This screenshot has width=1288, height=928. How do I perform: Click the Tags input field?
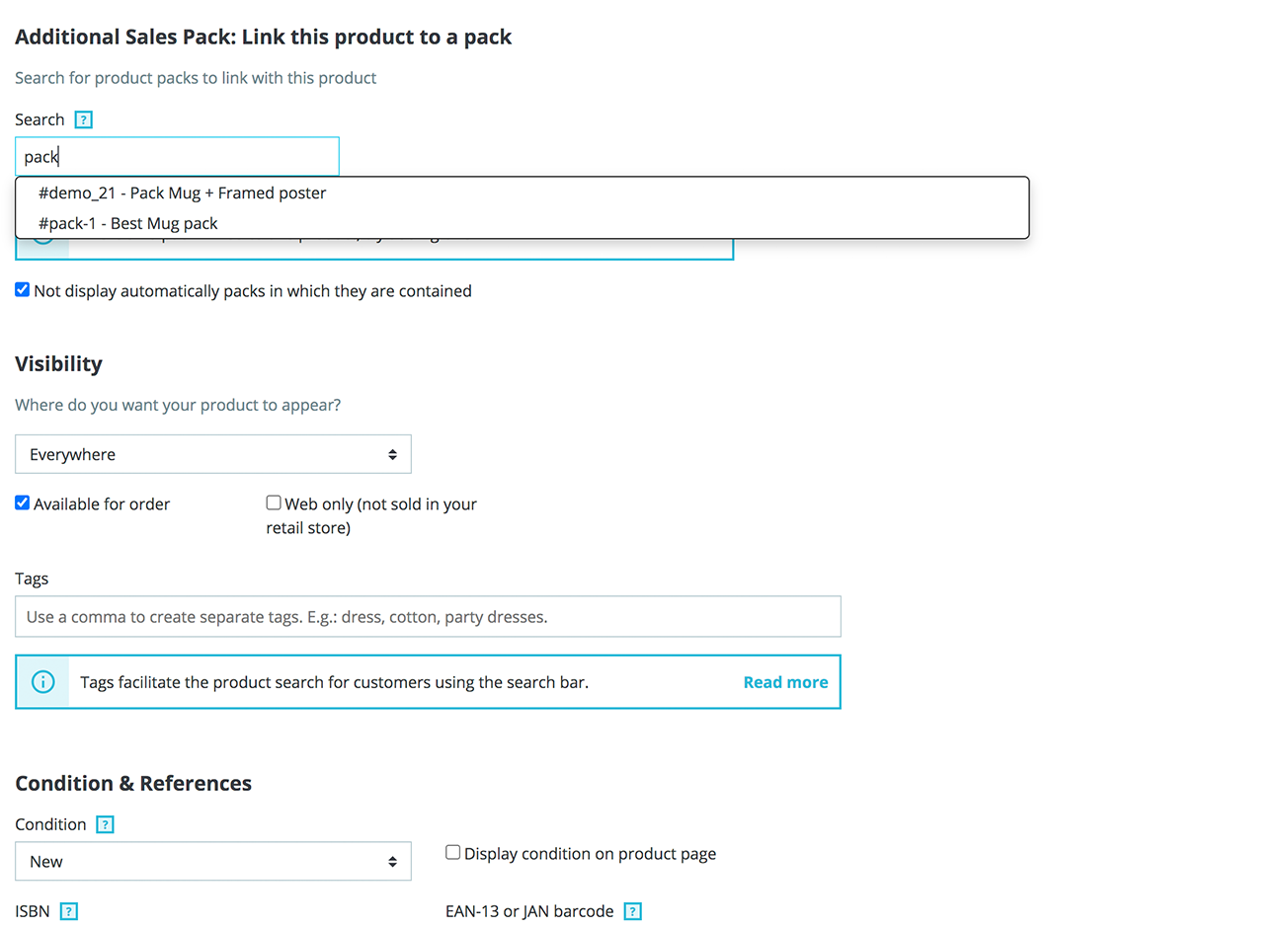pos(428,617)
